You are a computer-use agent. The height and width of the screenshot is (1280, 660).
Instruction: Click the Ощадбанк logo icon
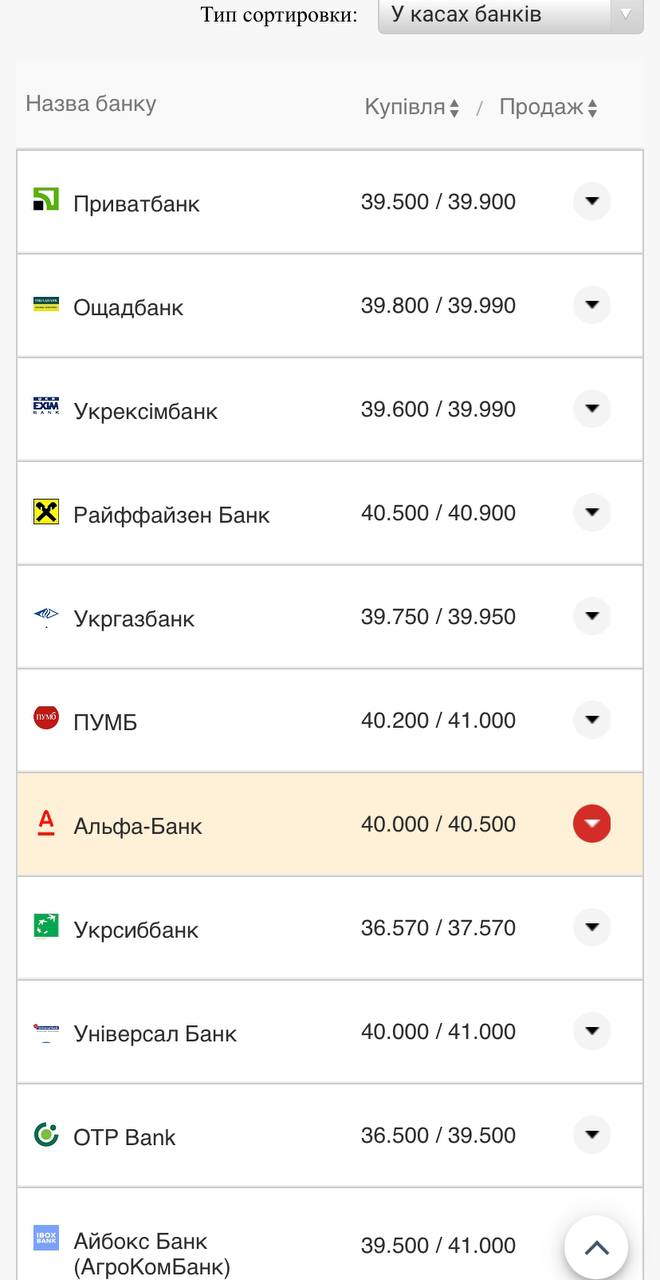coord(46,303)
